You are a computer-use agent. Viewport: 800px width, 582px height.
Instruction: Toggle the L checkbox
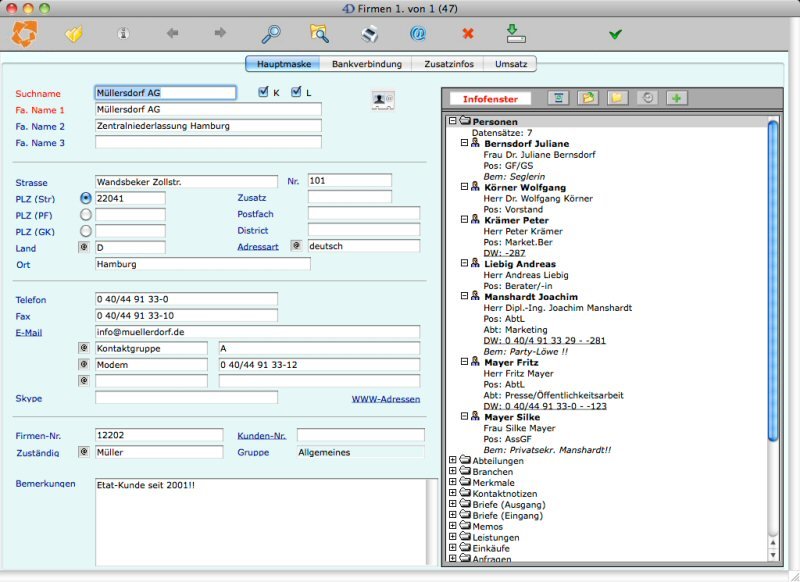pos(296,93)
